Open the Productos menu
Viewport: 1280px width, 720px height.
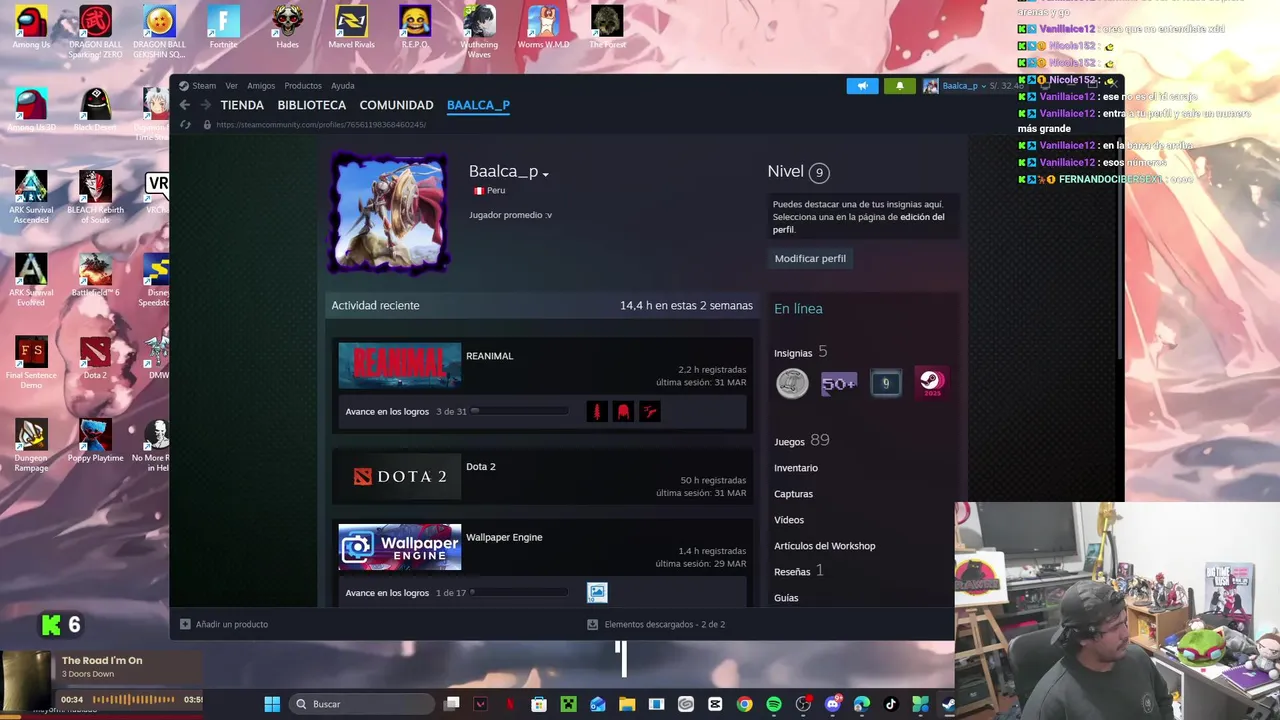pyautogui.click(x=303, y=86)
